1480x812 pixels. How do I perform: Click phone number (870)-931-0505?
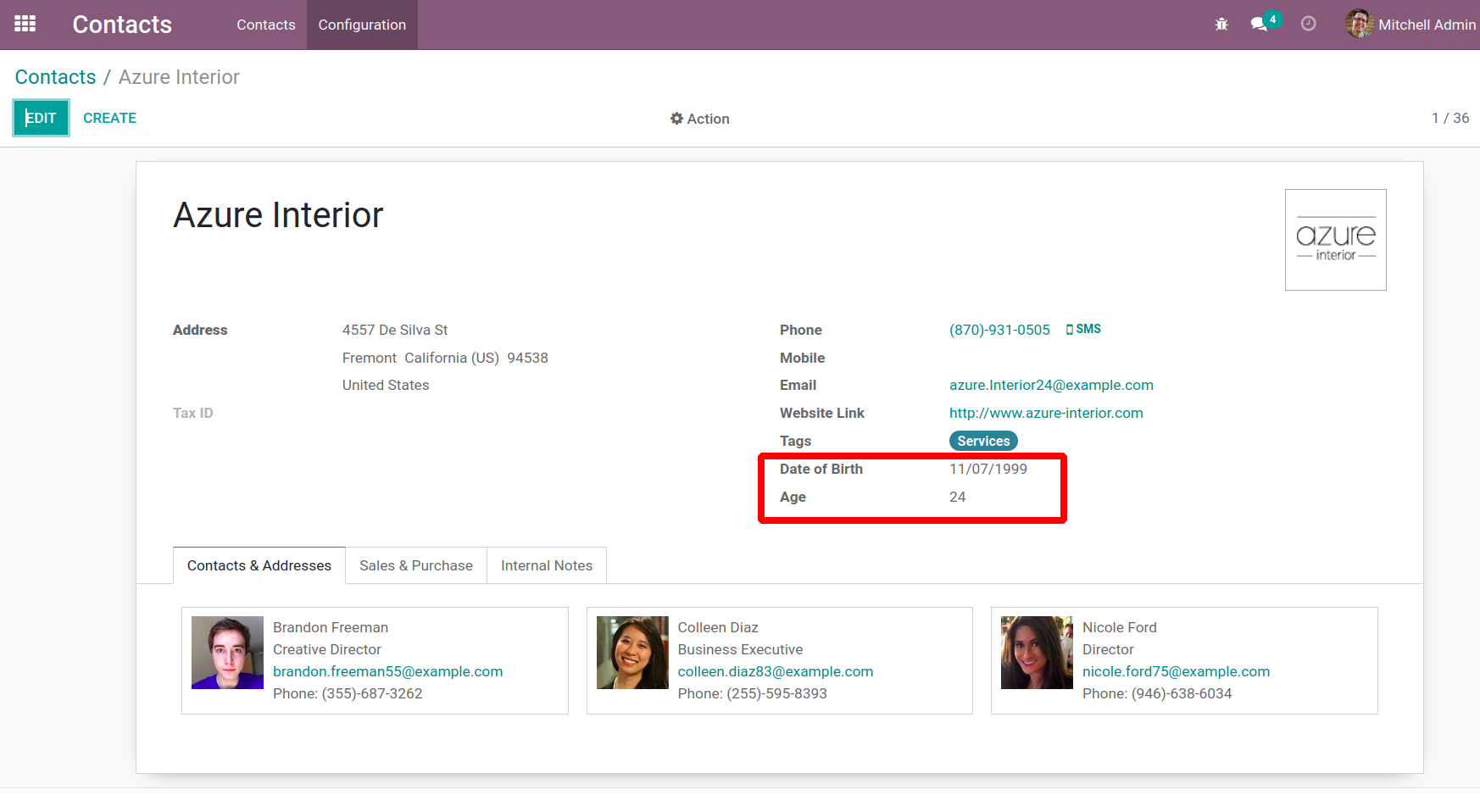point(999,330)
